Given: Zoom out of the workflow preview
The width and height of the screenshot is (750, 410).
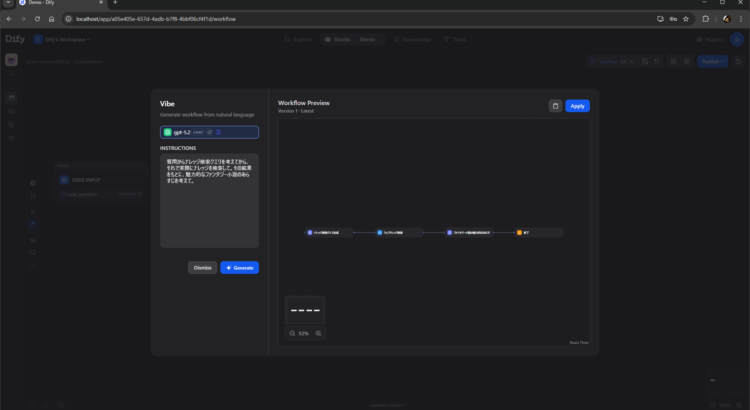Looking at the screenshot, I should point(293,333).
